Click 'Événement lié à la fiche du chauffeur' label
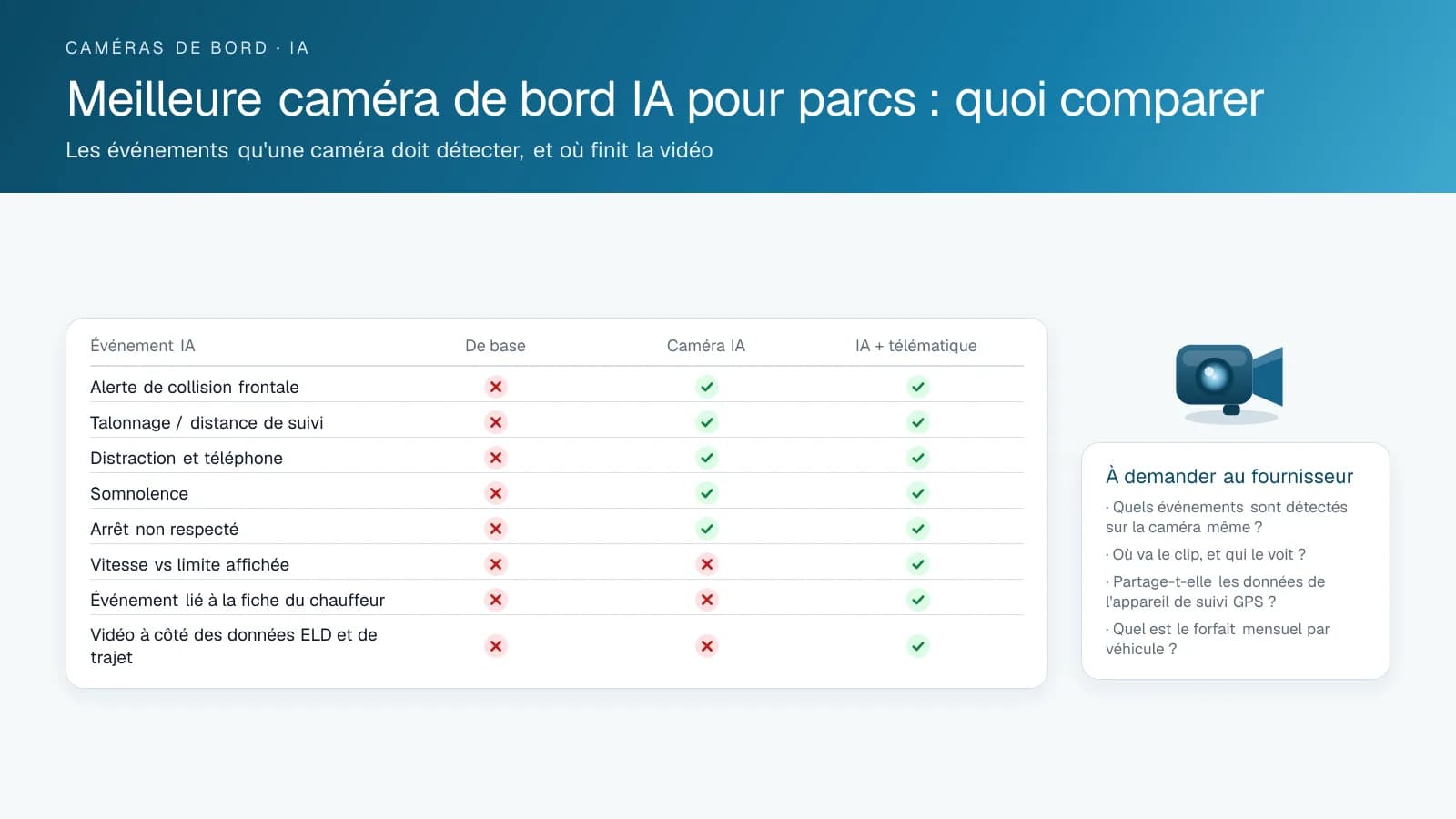The height and width of the screenshot is (819, 1456). [x=238, y=600]
